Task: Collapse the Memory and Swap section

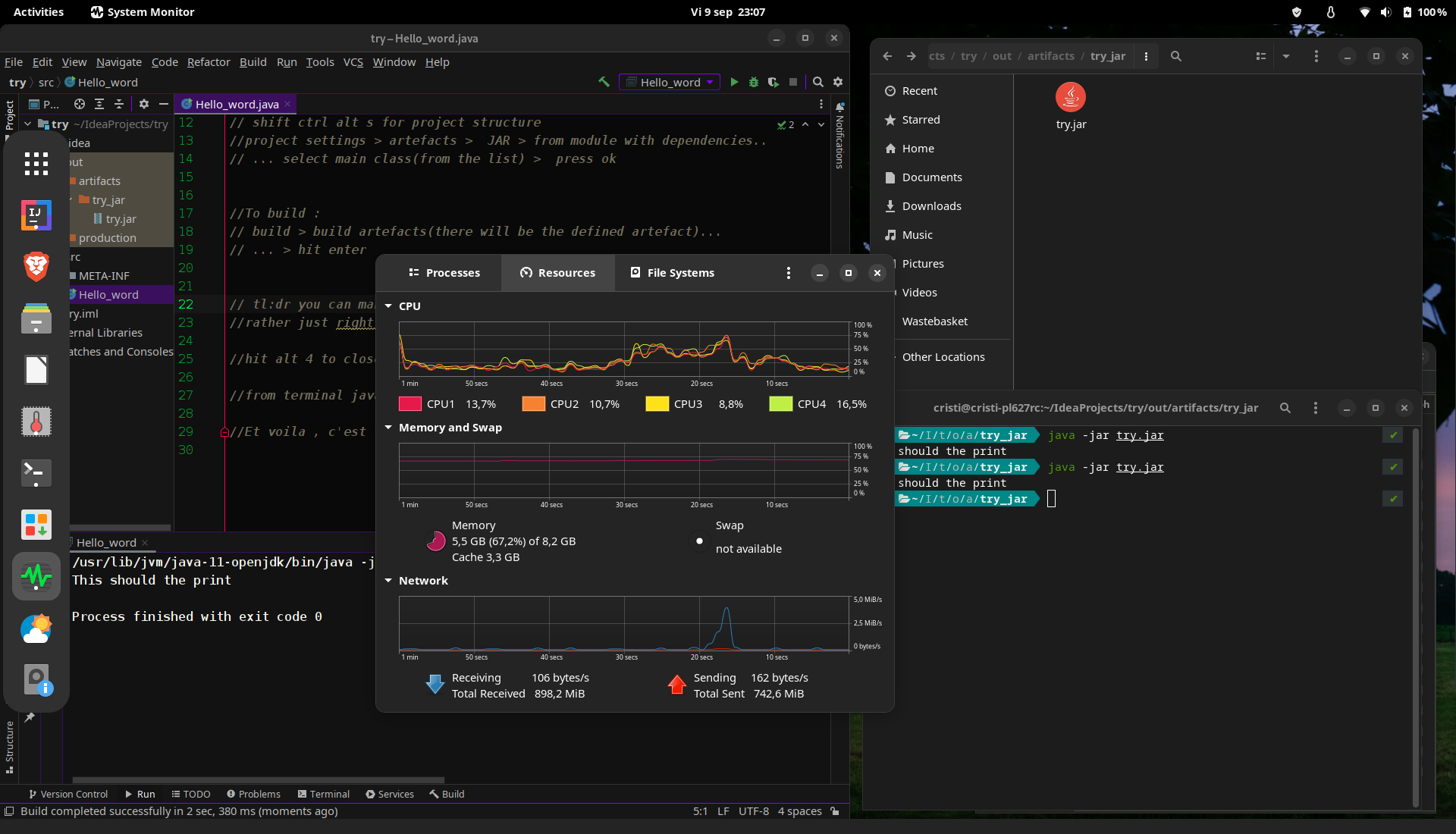Action: [388, 428]
